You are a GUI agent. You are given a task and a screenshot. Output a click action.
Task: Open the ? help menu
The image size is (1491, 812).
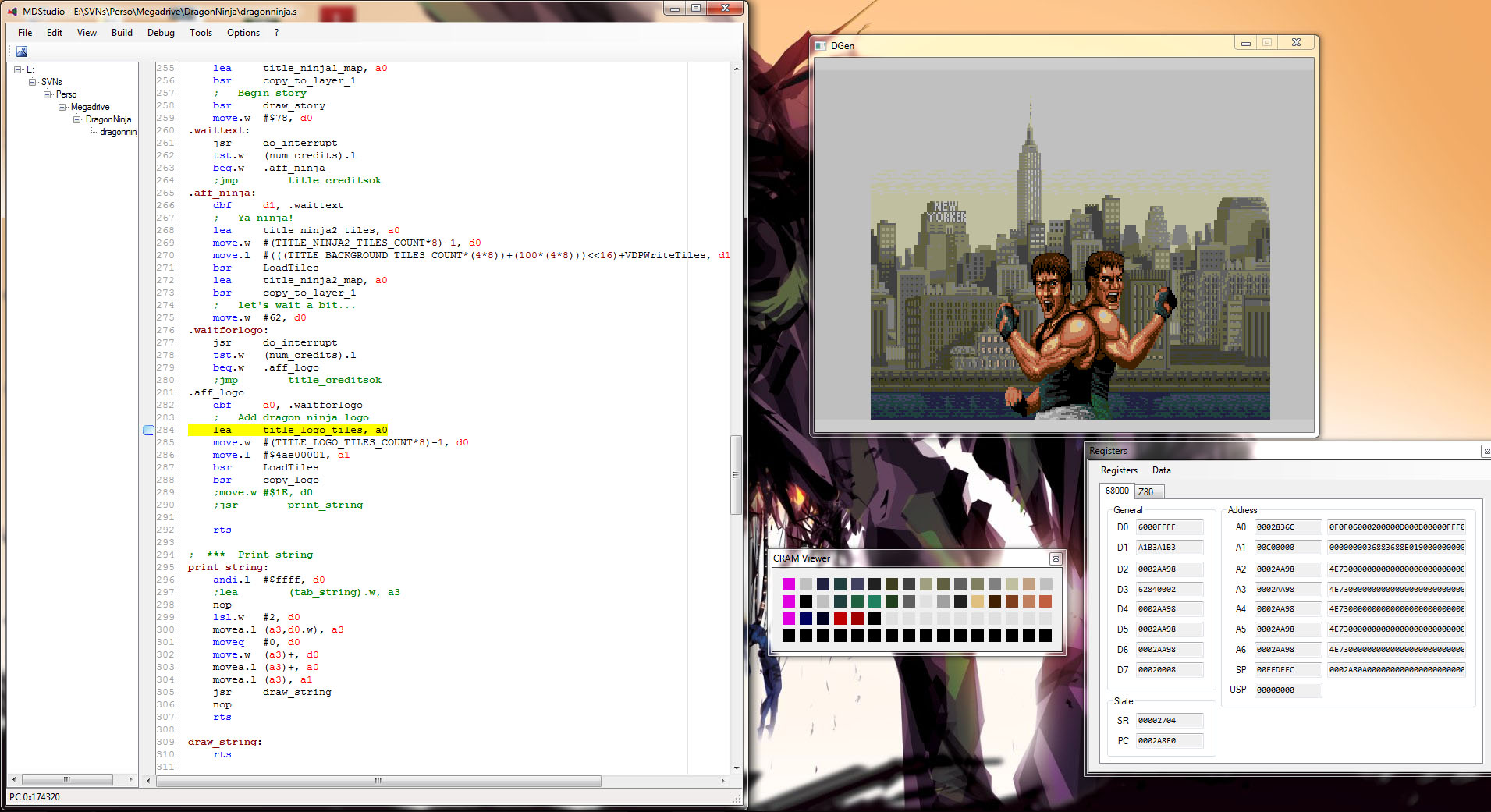(276, 33)
